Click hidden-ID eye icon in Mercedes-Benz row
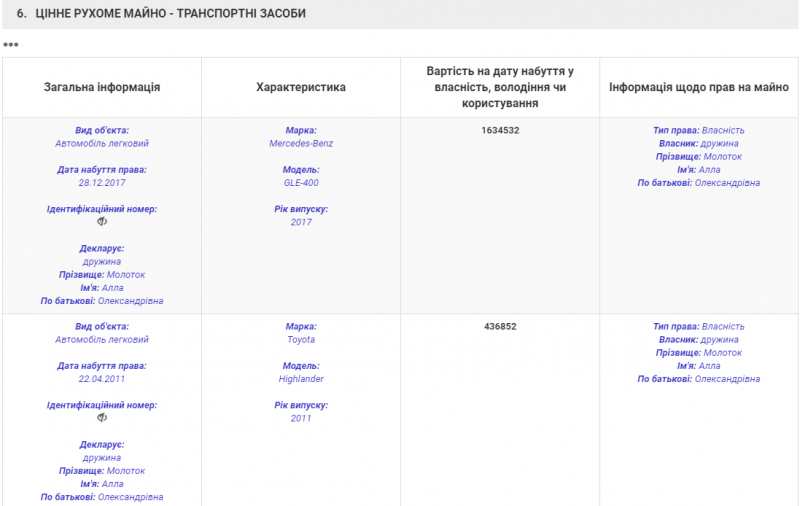The height and width of the screenshot is (506, 800). pos(101,222)
